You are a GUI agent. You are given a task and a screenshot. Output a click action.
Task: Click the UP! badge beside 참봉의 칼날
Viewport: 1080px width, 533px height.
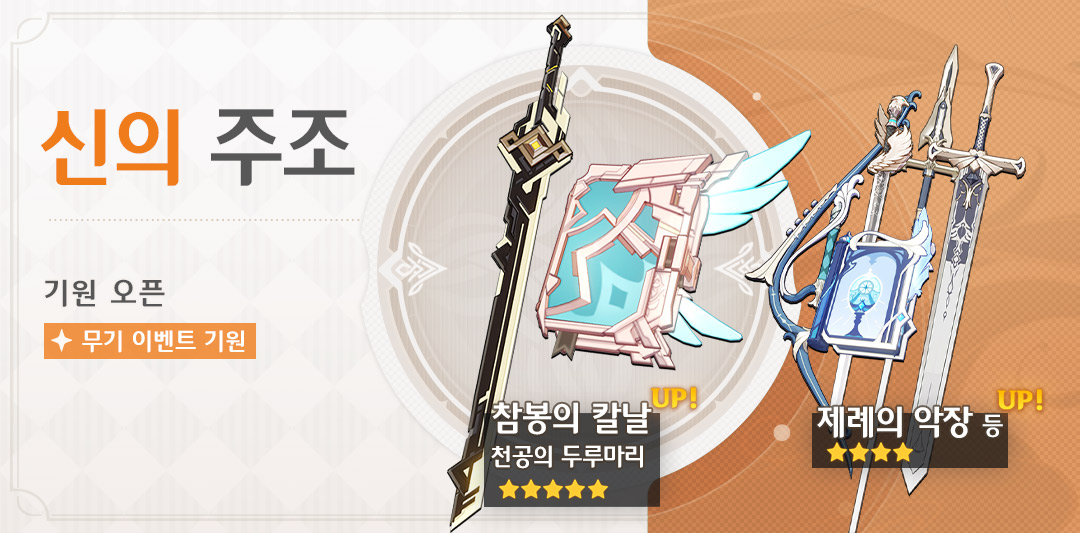point(674,400)
